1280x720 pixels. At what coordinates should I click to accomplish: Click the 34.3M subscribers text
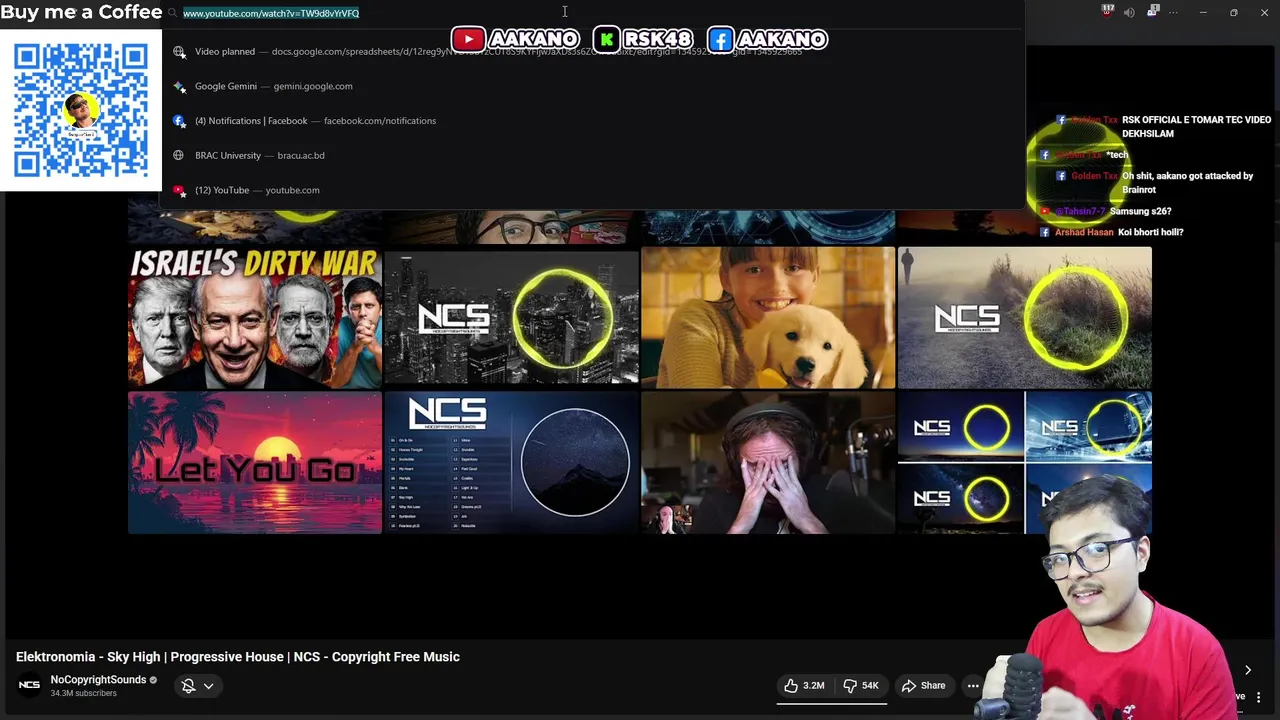(x=84, y=693)
